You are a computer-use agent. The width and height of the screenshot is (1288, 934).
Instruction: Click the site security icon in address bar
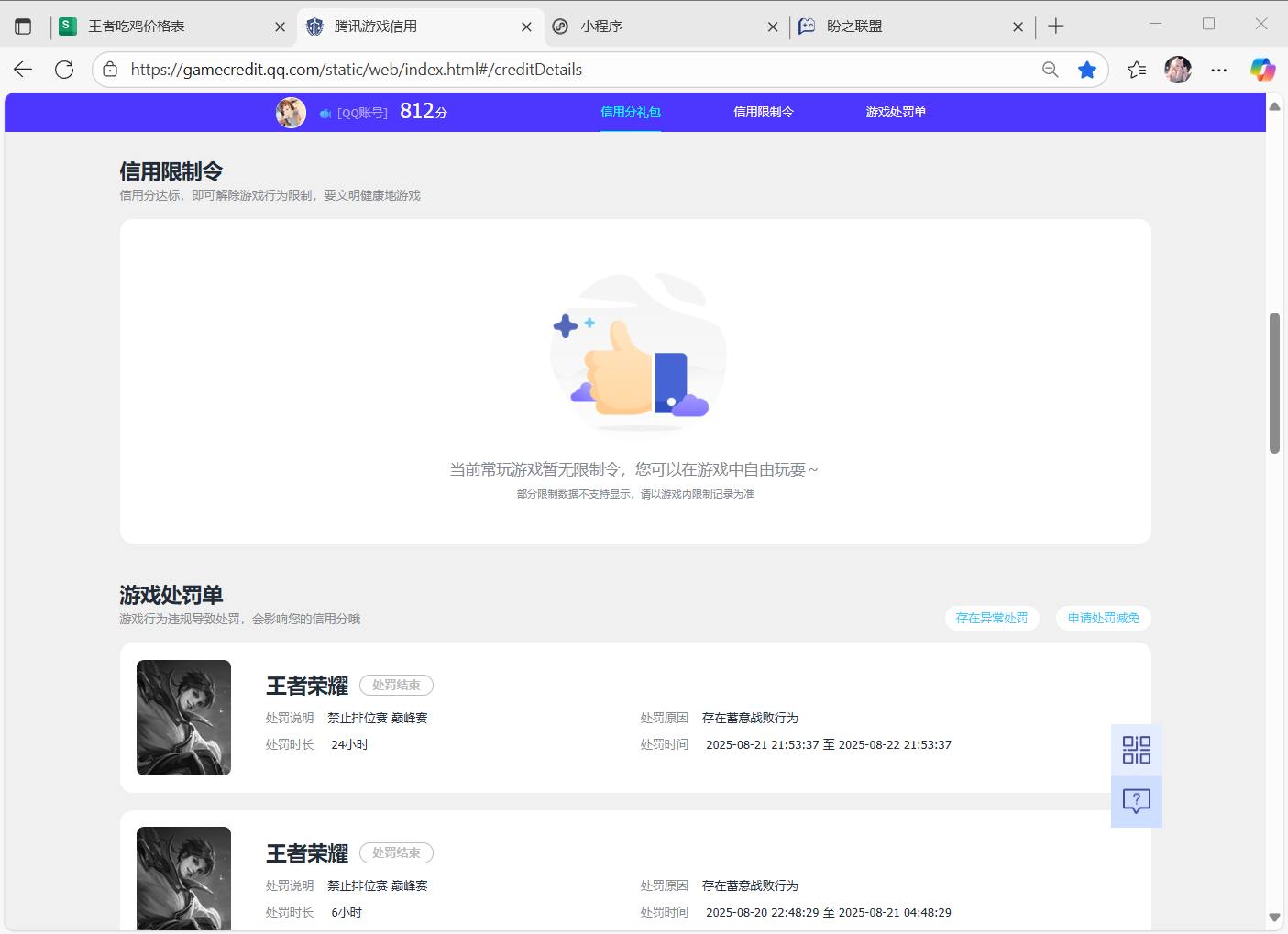pos(109,69)
